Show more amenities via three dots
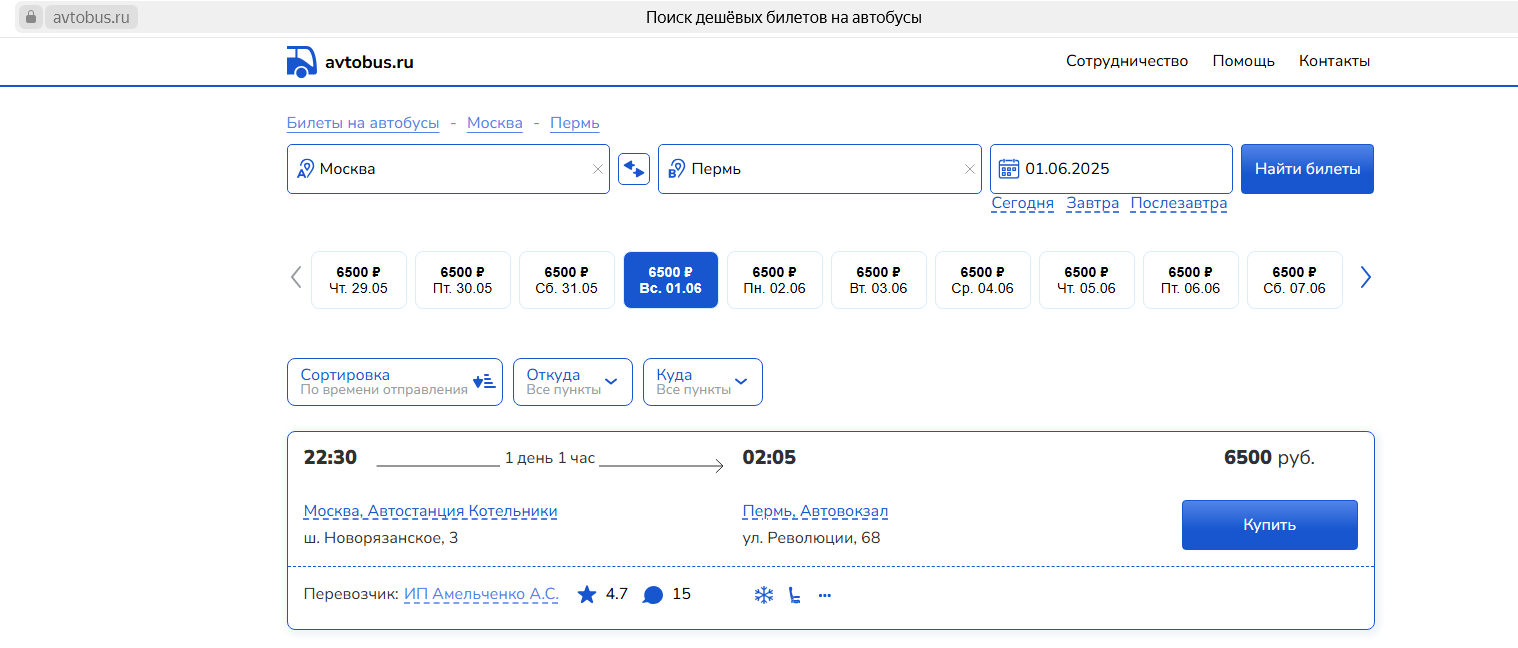Image resolution: width=1518 pixels, height=648 pixels. 825,596
